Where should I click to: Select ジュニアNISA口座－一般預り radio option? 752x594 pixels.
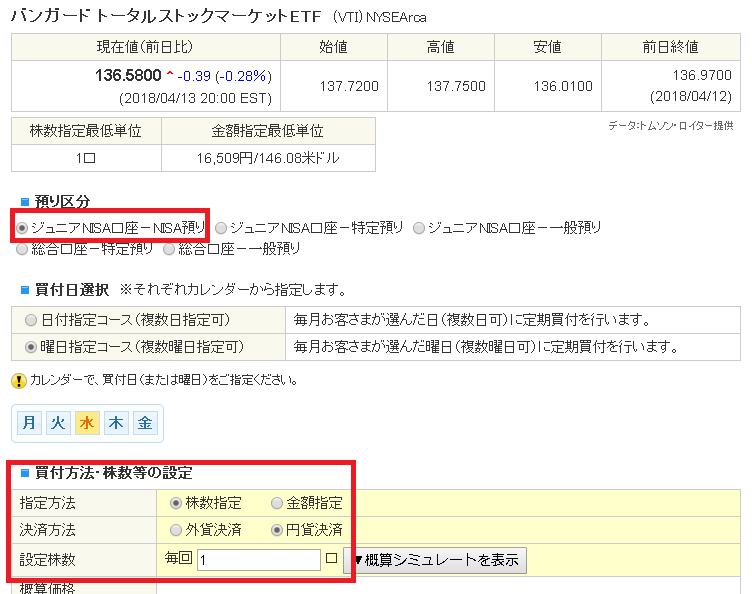click(419, 228)
